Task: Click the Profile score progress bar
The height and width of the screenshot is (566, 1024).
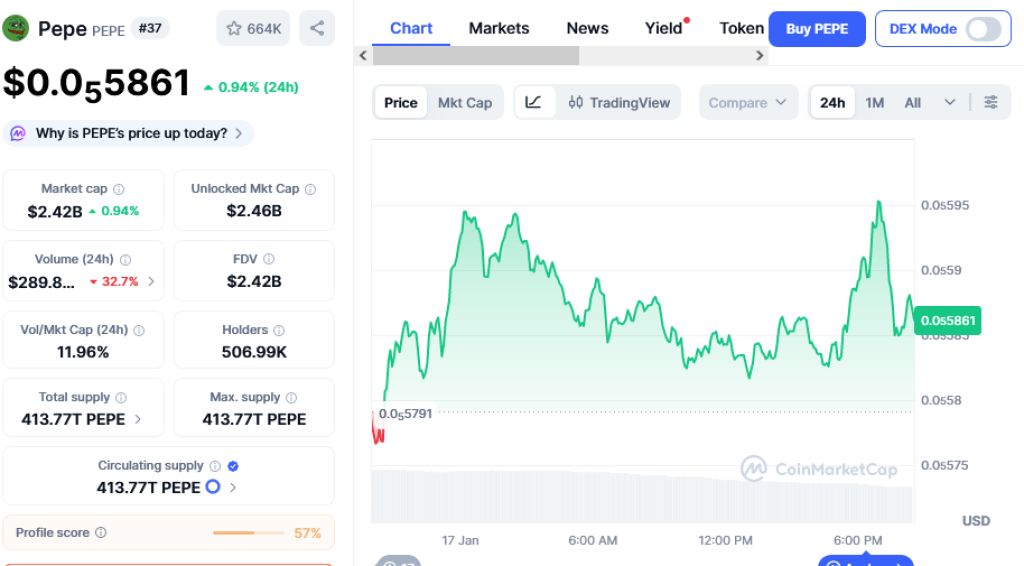Action: (x=248, y=533)
